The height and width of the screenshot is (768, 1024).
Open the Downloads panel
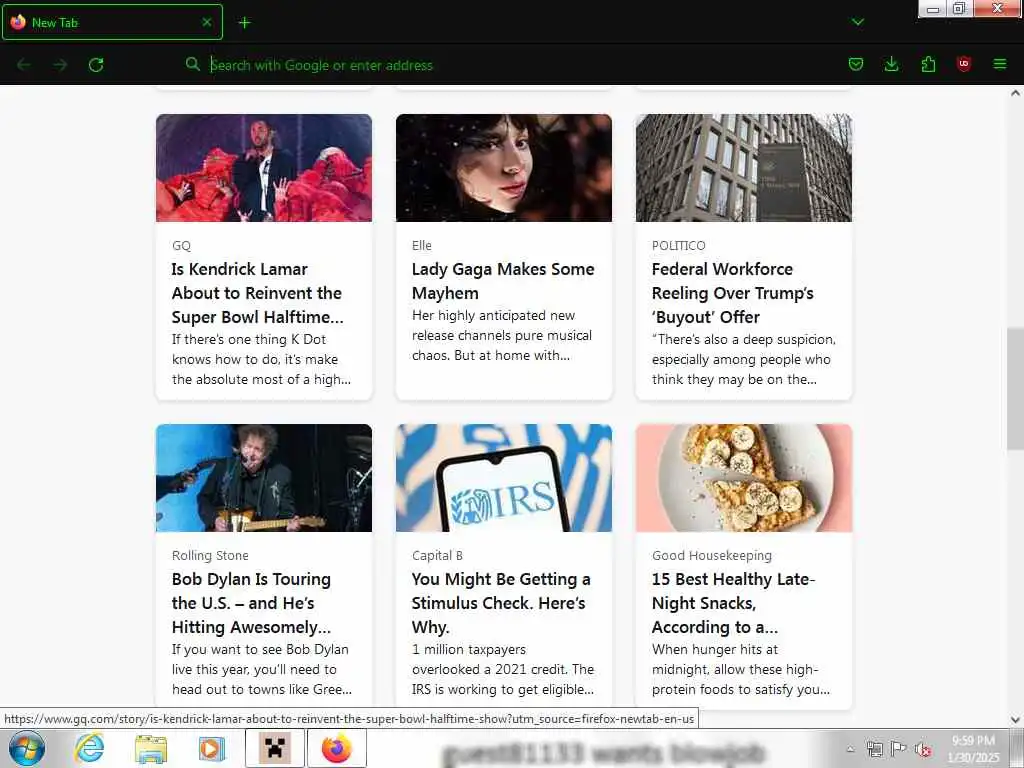point(891,64)
